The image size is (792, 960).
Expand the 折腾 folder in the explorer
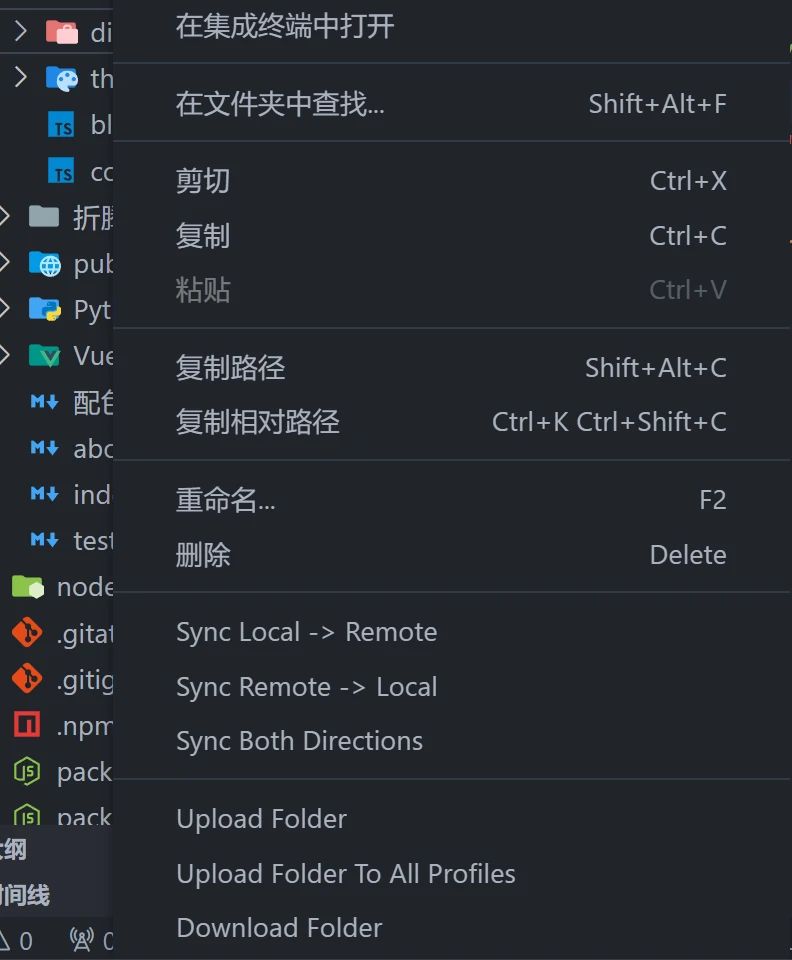6,217
